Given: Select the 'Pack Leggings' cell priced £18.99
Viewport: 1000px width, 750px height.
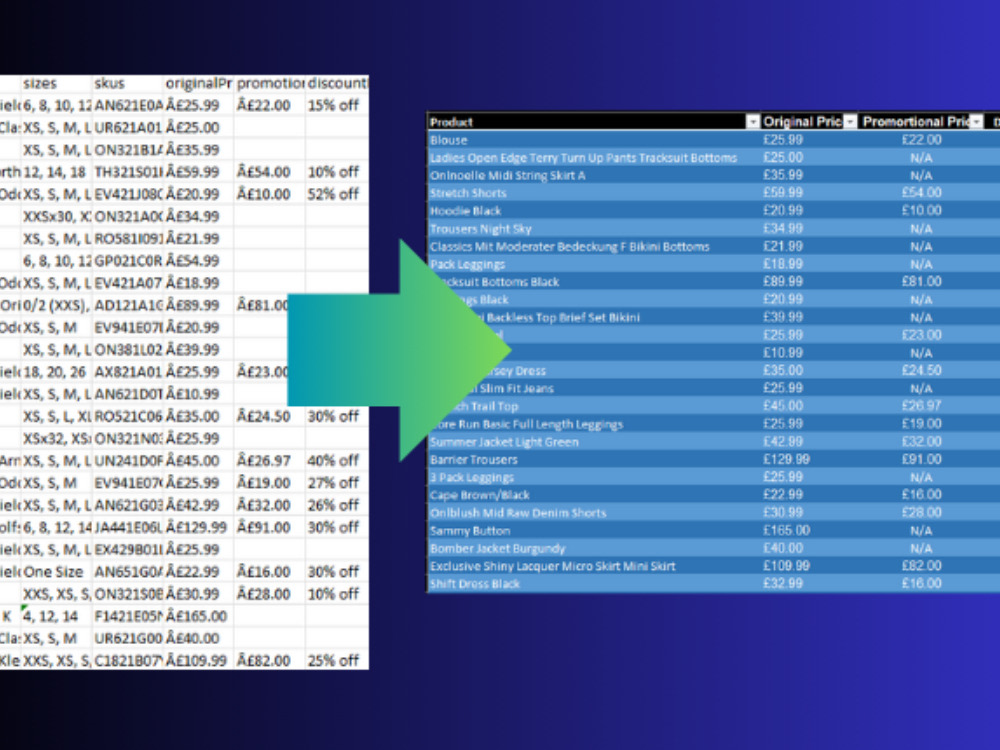Looking at the screenshot, I should [x=594, y=264].
